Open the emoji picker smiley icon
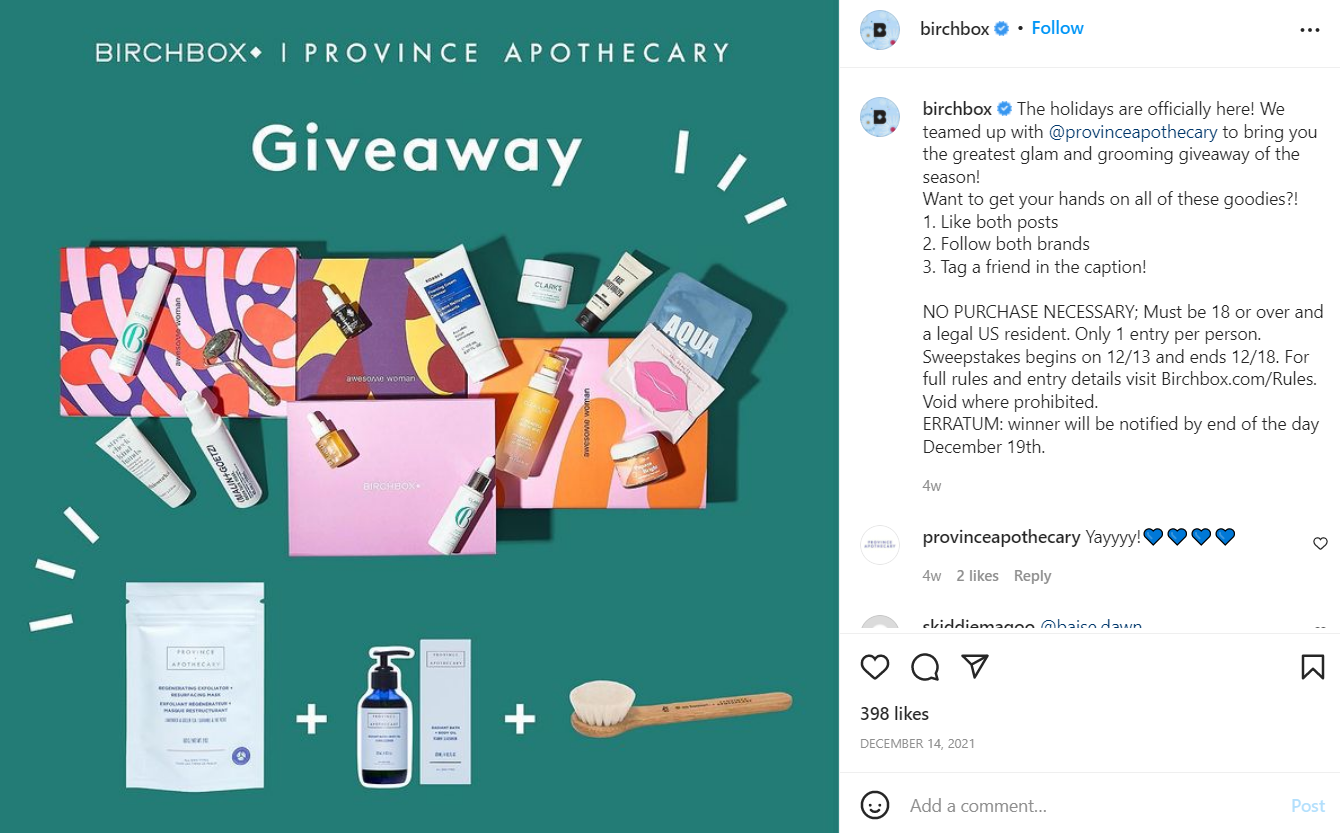This screenshot has height=833, width=1340. pos(875,805)
